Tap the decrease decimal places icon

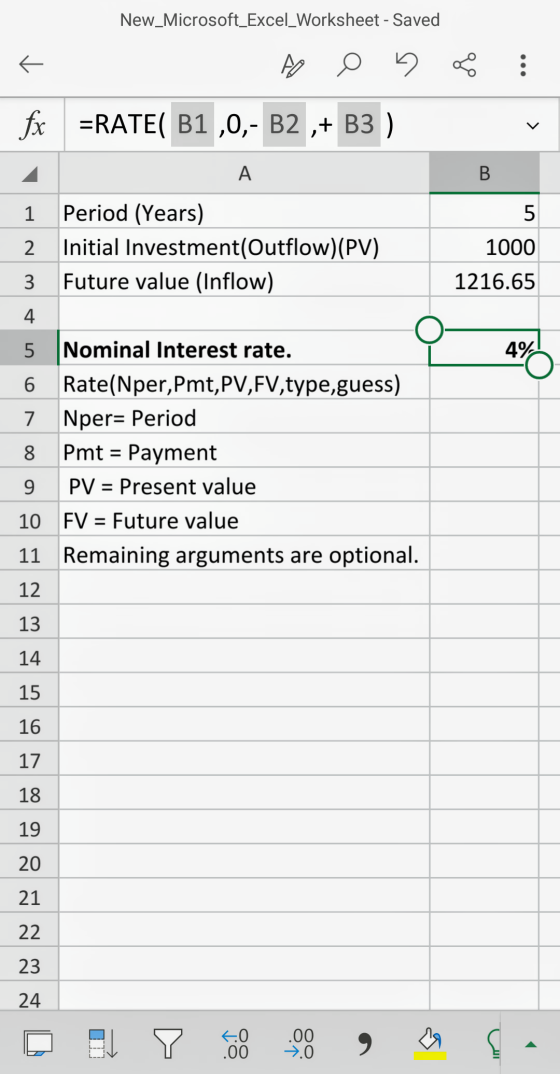point(299,1043)
